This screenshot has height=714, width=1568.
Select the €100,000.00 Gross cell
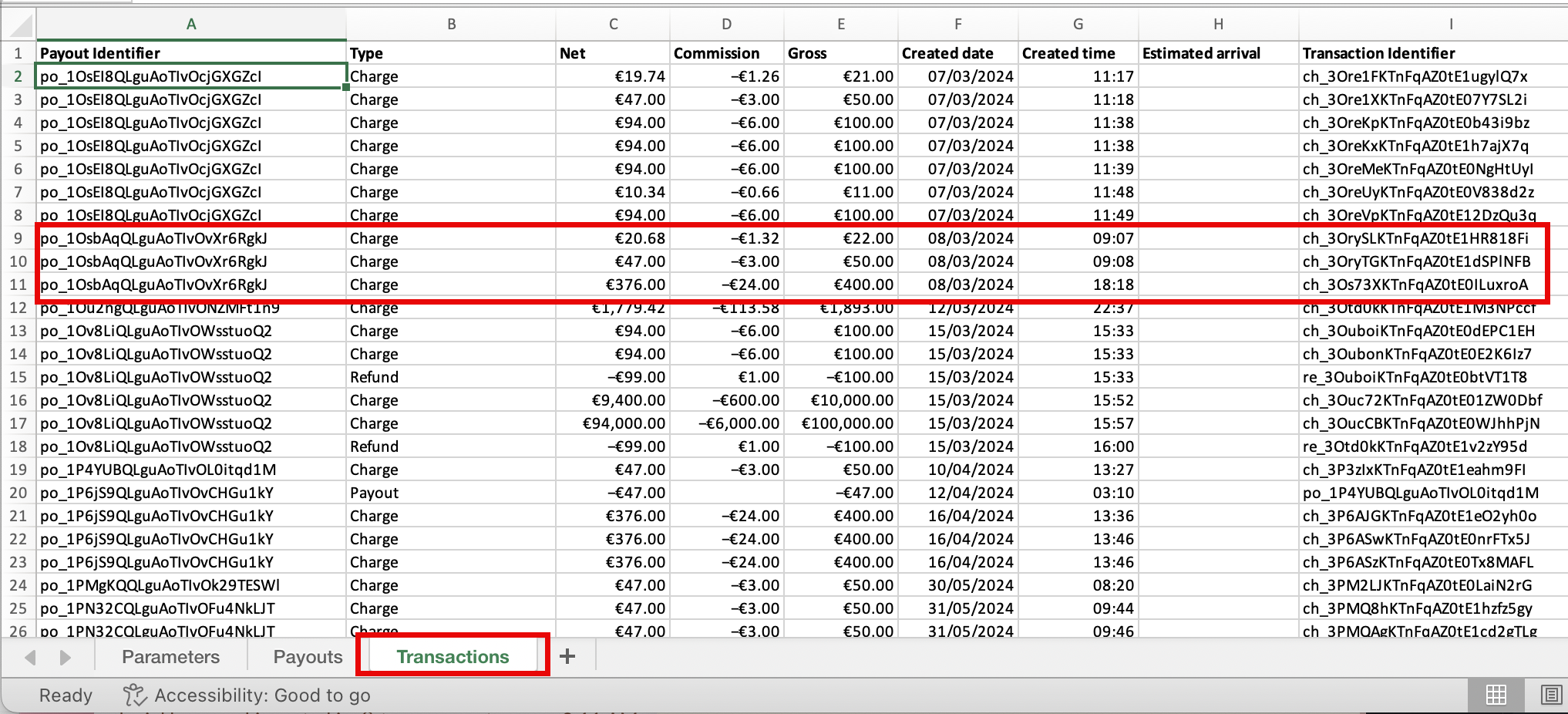[x=842, y=423]
